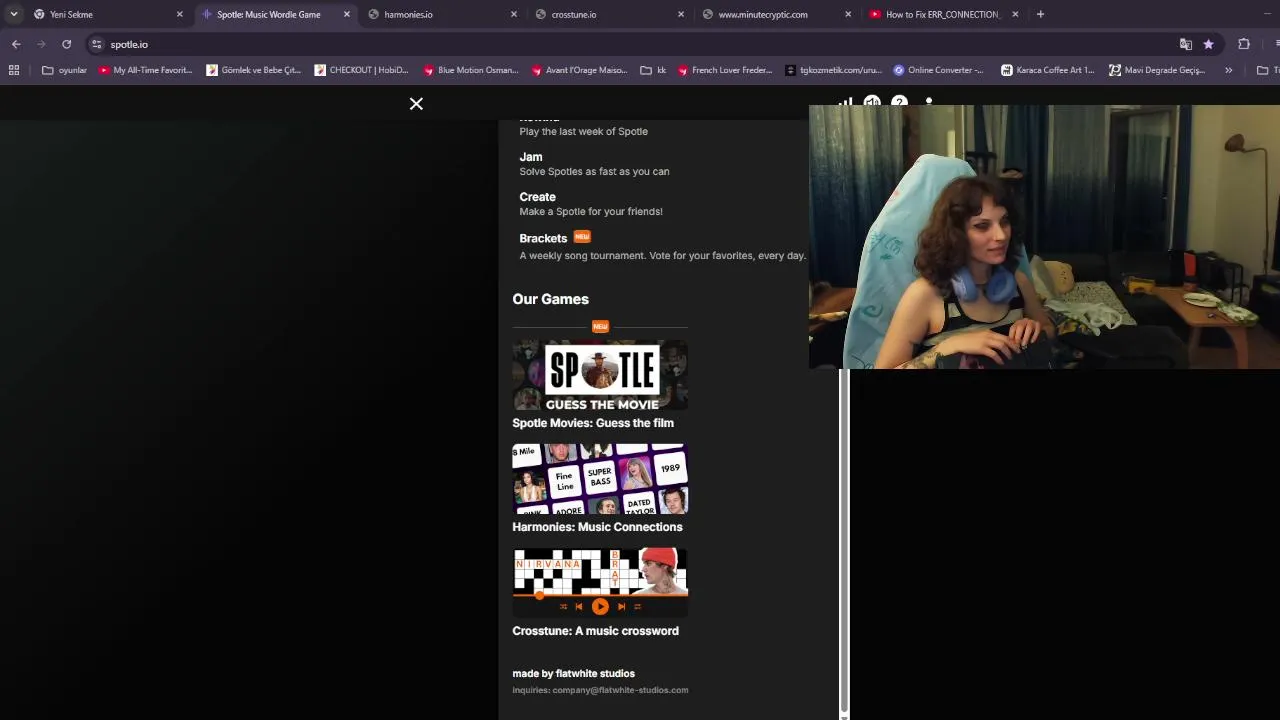This screenshot has height=720, width=1280.
Task: Open the French Lover Freder... bookmark
Action: 725,70
